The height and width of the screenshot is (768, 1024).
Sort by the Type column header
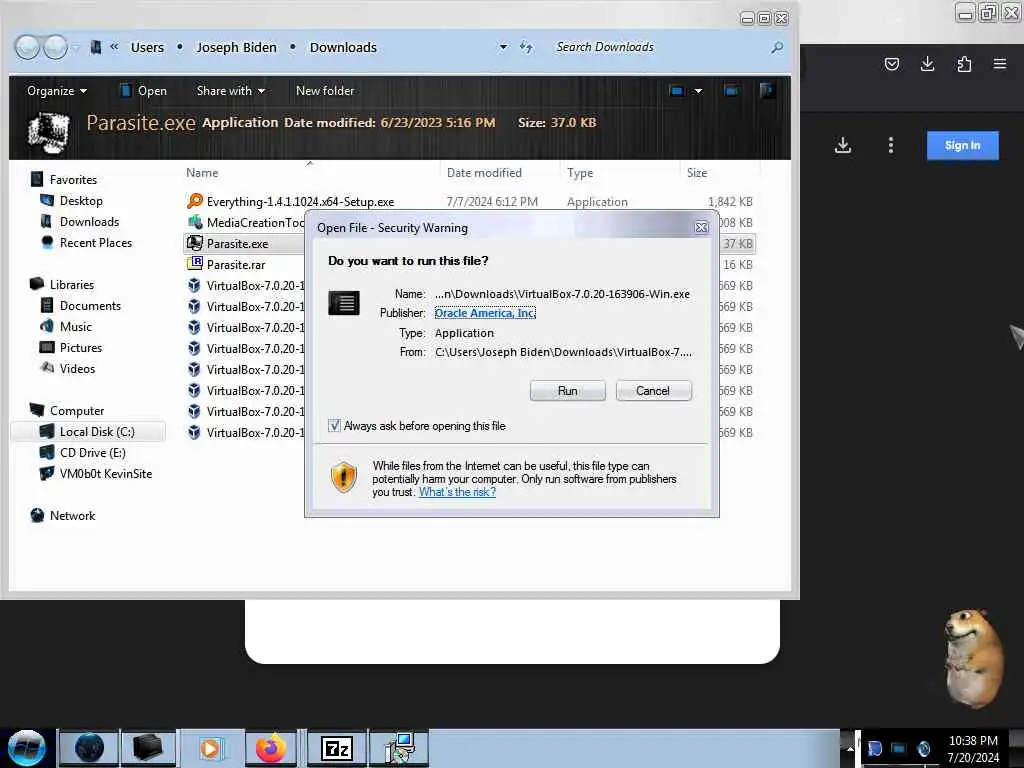580,172
